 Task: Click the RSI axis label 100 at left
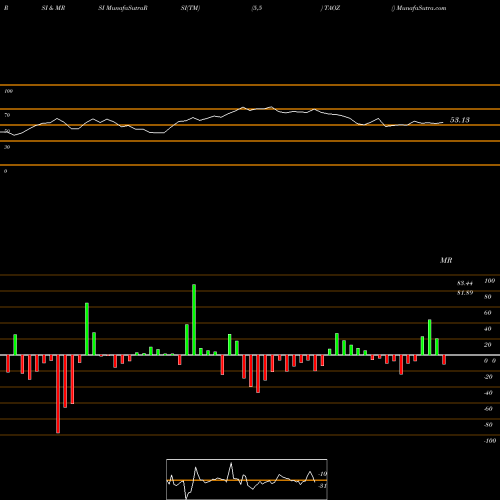pyautogui.click(x=8, y=91)
